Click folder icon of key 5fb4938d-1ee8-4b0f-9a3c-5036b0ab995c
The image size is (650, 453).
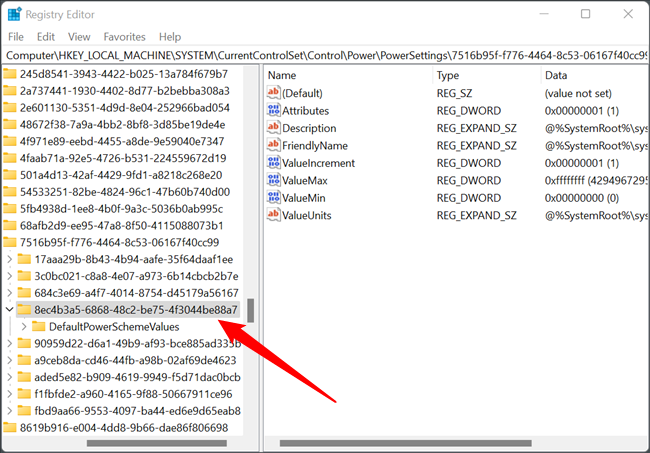10,208
